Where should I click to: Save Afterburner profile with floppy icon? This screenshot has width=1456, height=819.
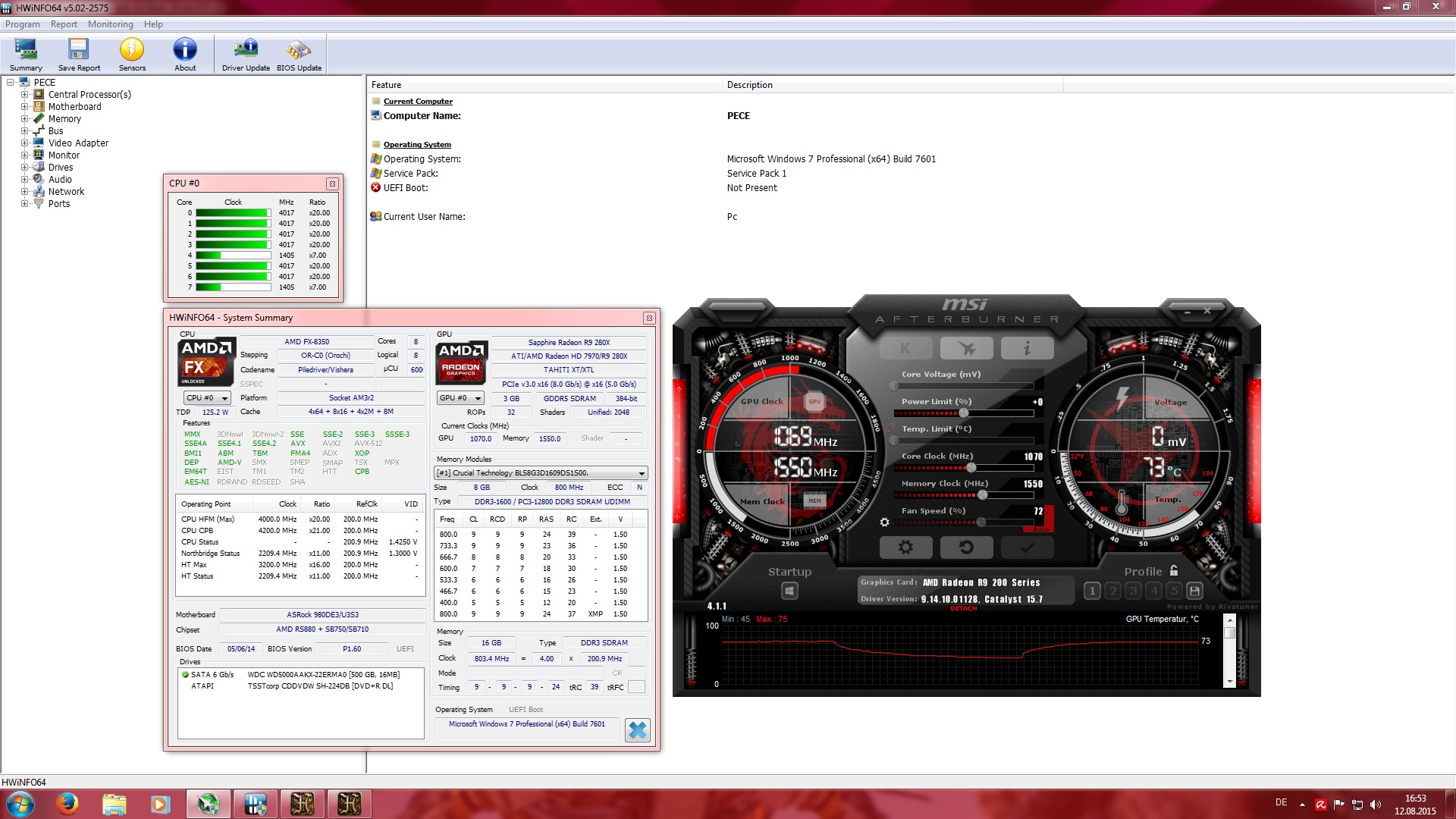tap(1194, 591)
